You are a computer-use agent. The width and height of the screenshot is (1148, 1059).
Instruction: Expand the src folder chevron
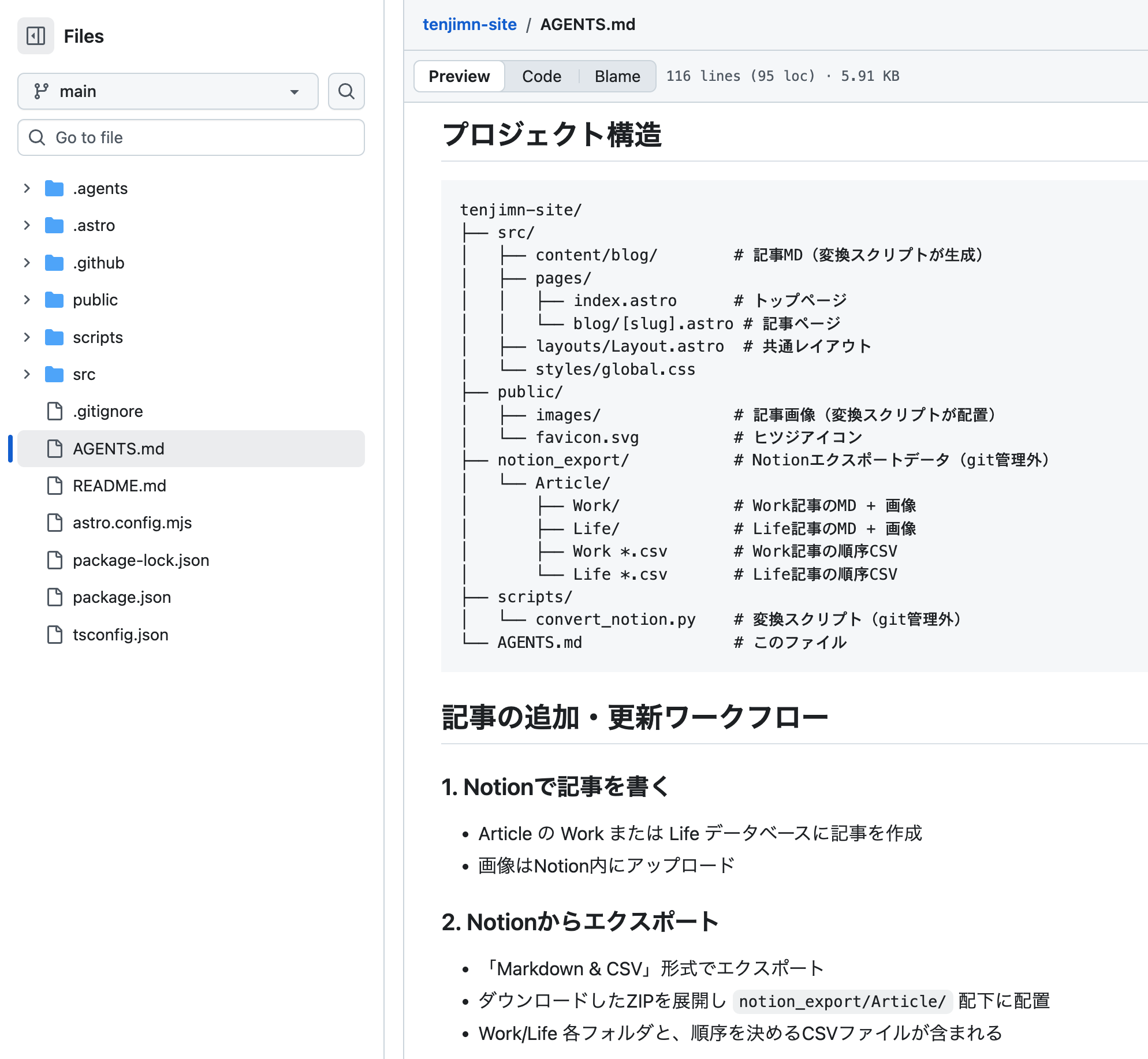[27, 374]
